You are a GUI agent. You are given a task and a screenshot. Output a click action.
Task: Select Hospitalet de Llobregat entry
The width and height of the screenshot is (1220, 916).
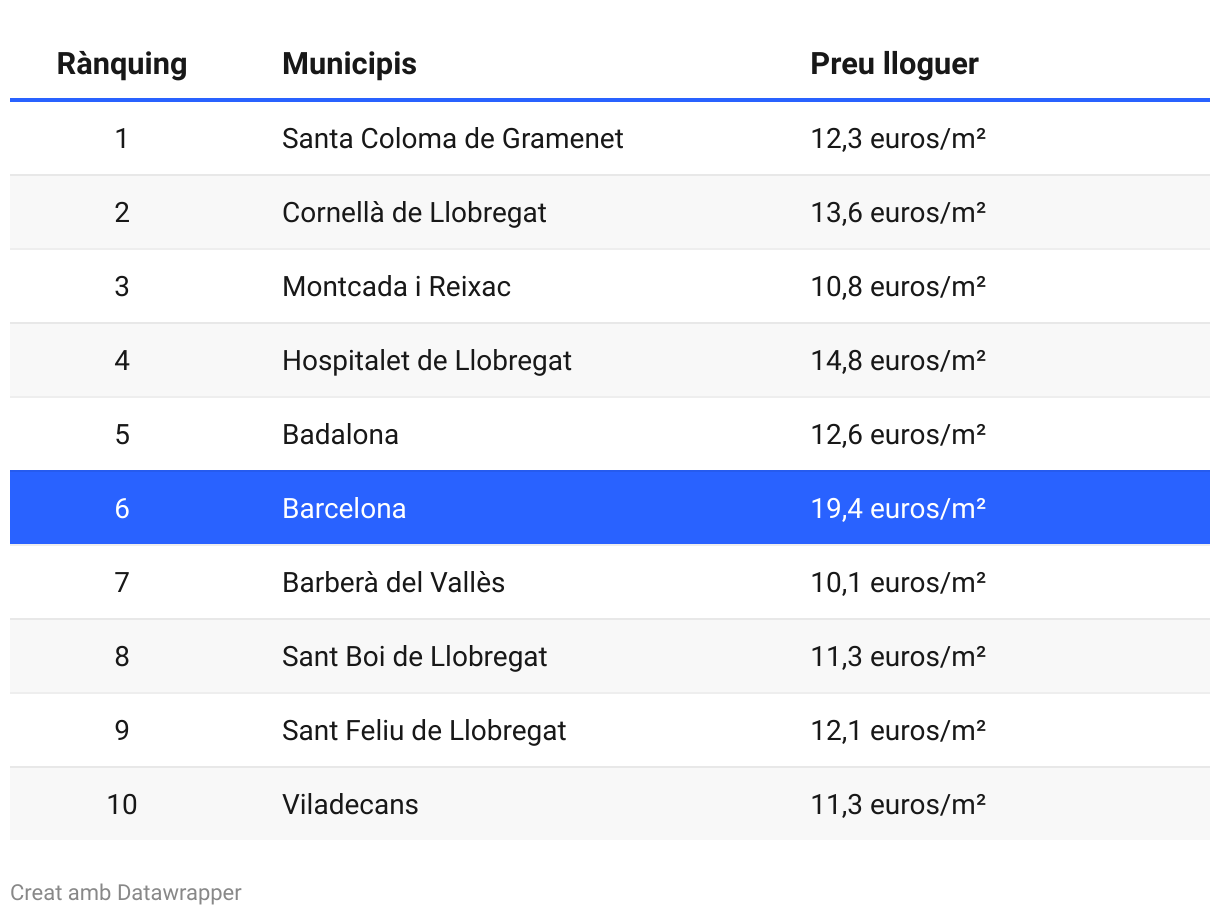coord(427,360)
